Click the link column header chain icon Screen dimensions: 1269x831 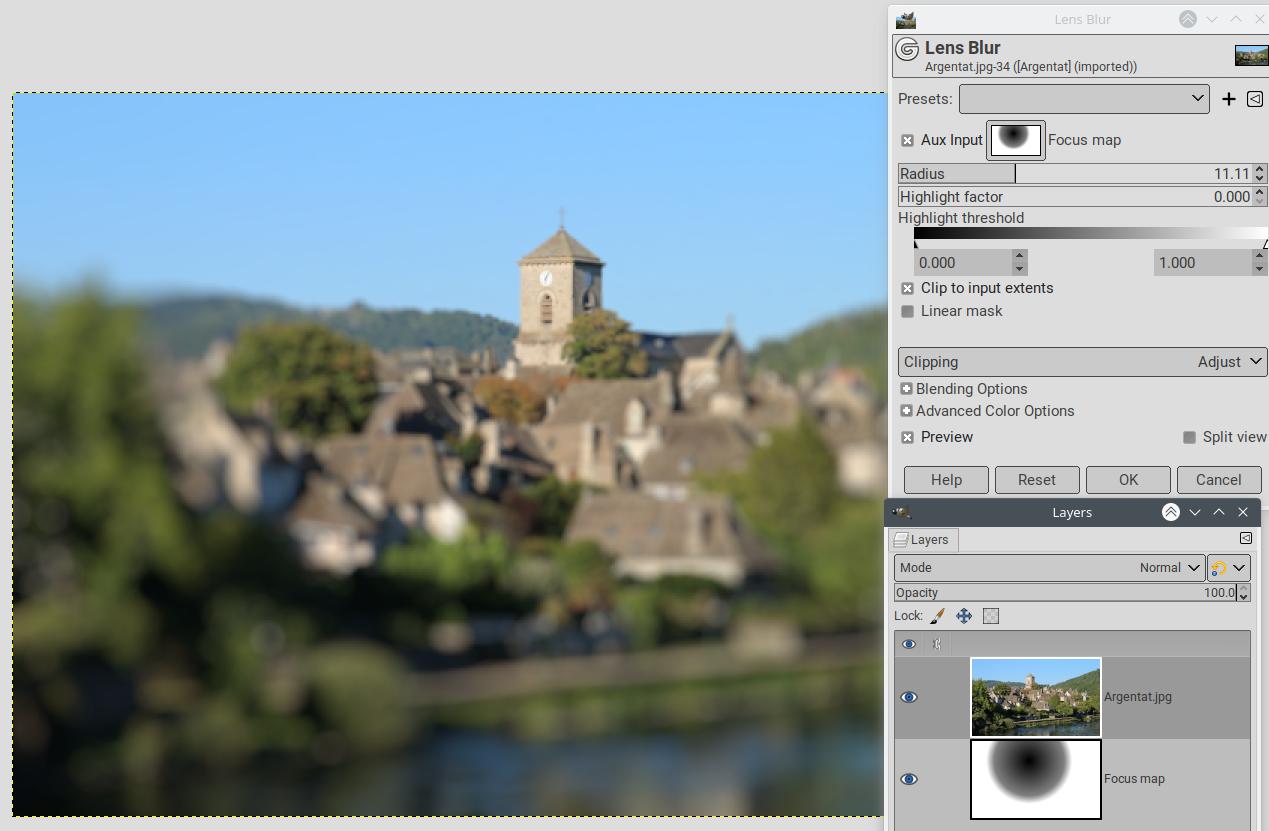(x=937, y=644)
